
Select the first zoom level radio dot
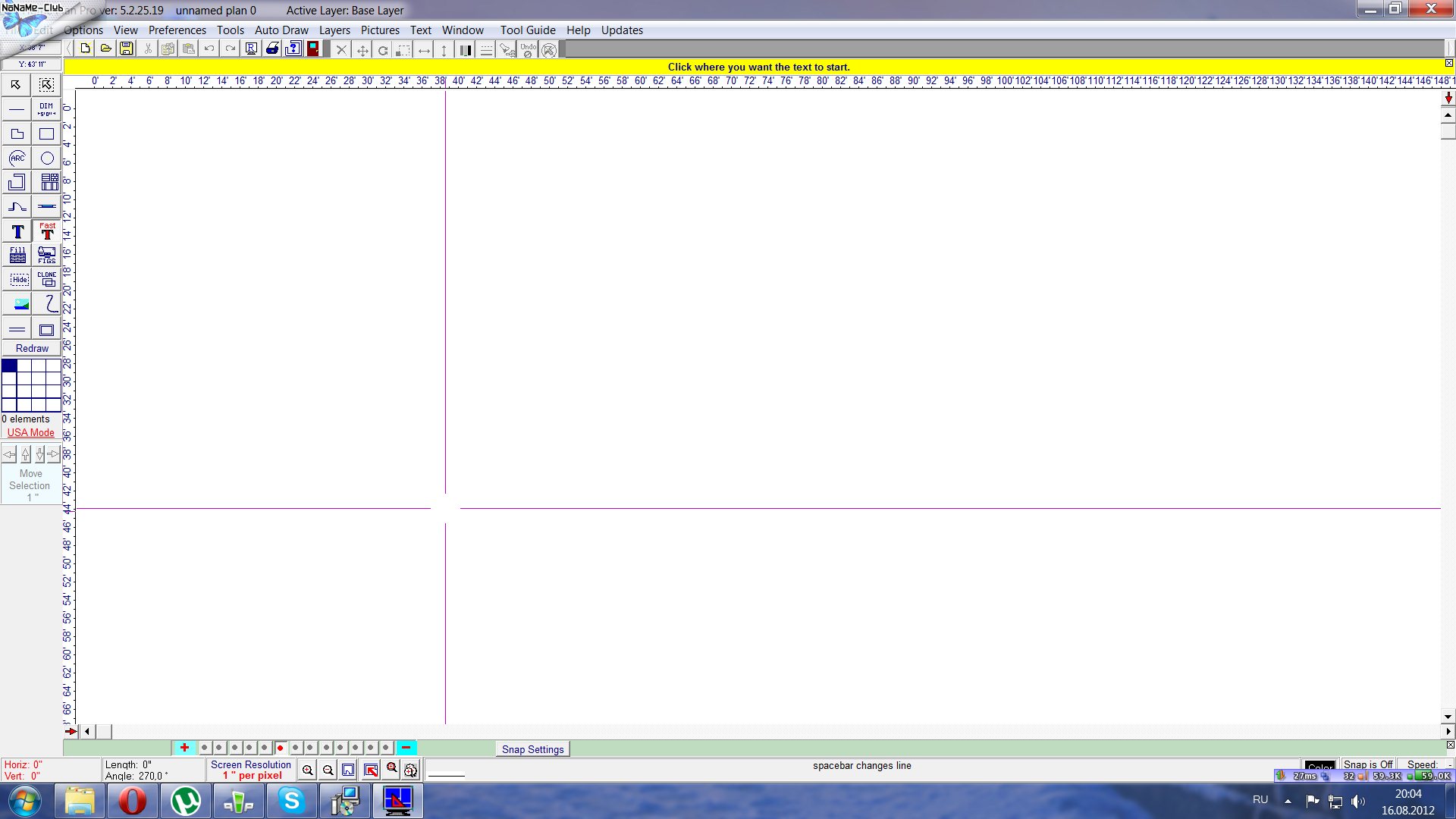204,748
